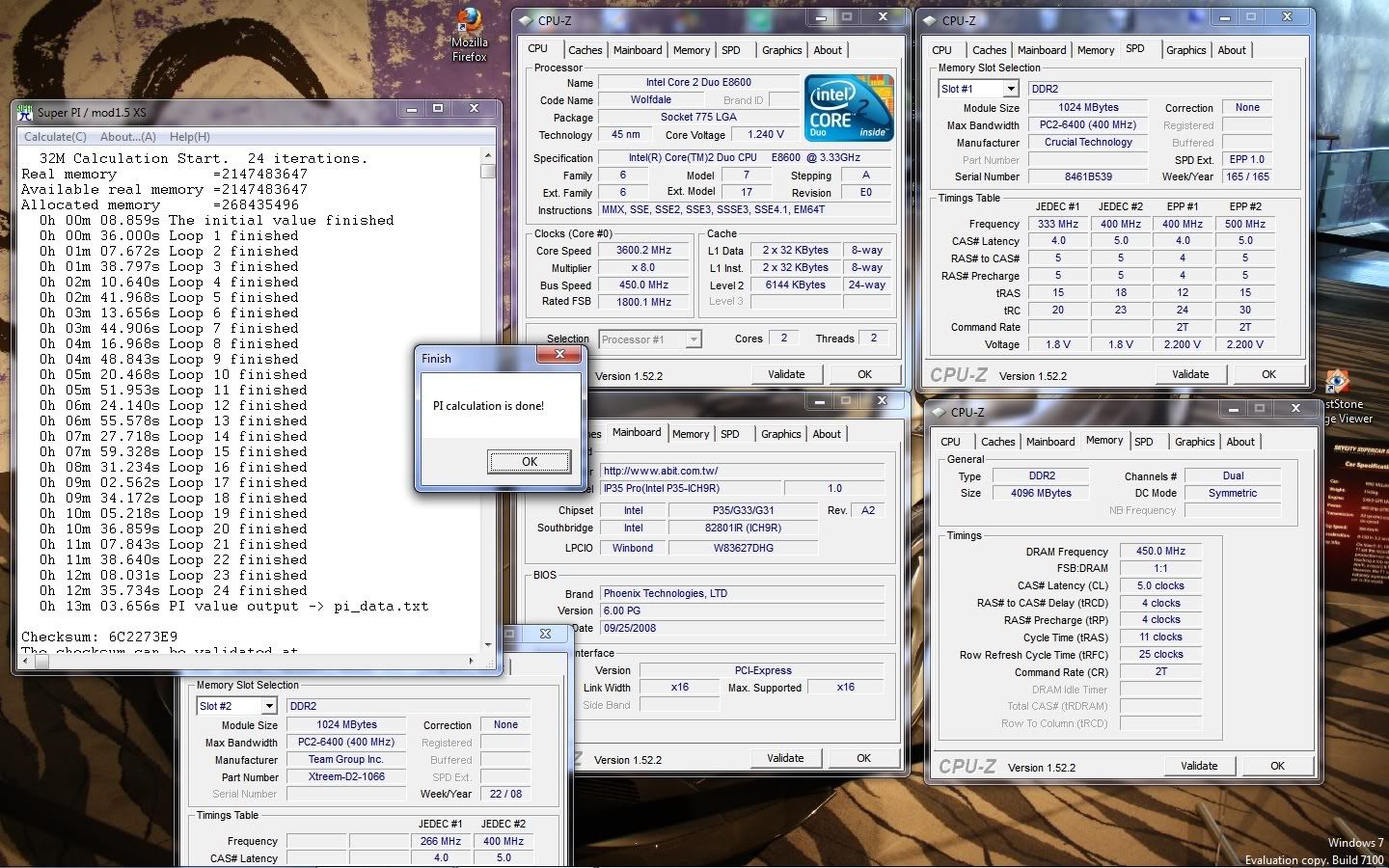Close the Finish dialog with X
This screenshot has height=868, width=1389.
point(558,355)
